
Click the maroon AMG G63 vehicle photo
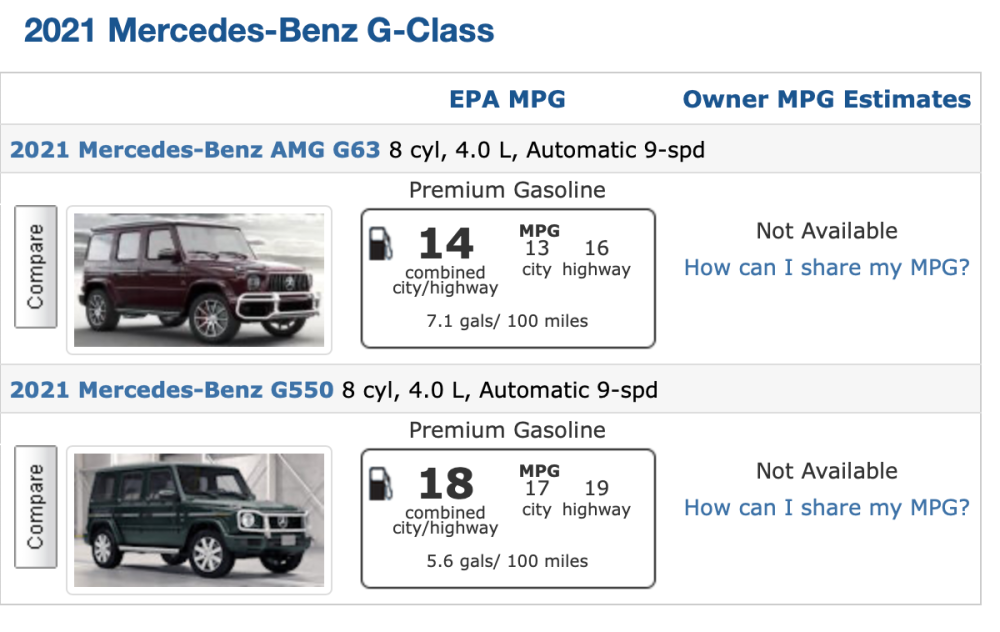click(x=199, y=280)
